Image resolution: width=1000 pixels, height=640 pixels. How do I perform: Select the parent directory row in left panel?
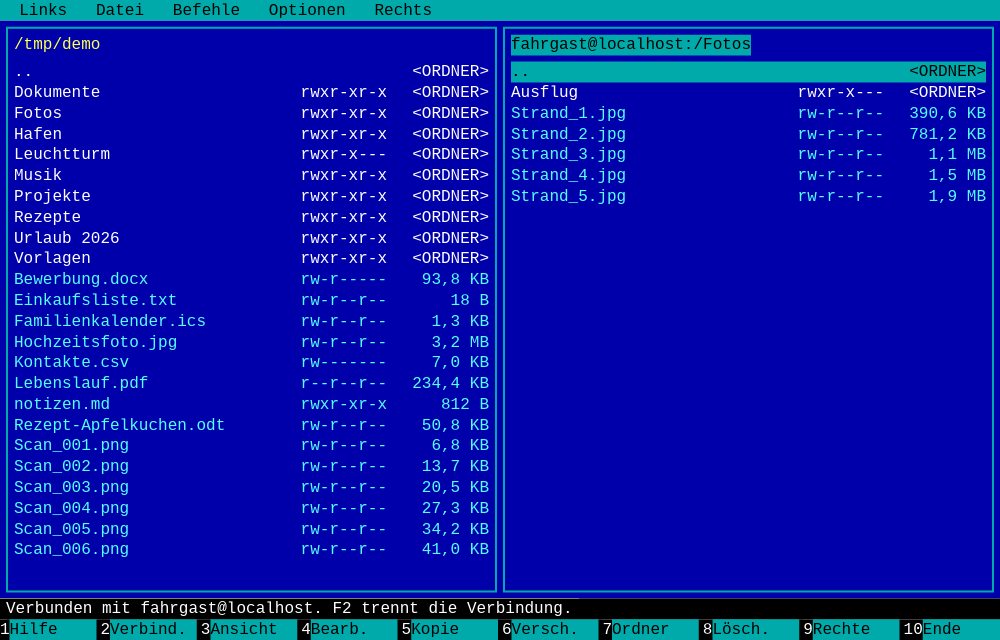coord(251,71)
